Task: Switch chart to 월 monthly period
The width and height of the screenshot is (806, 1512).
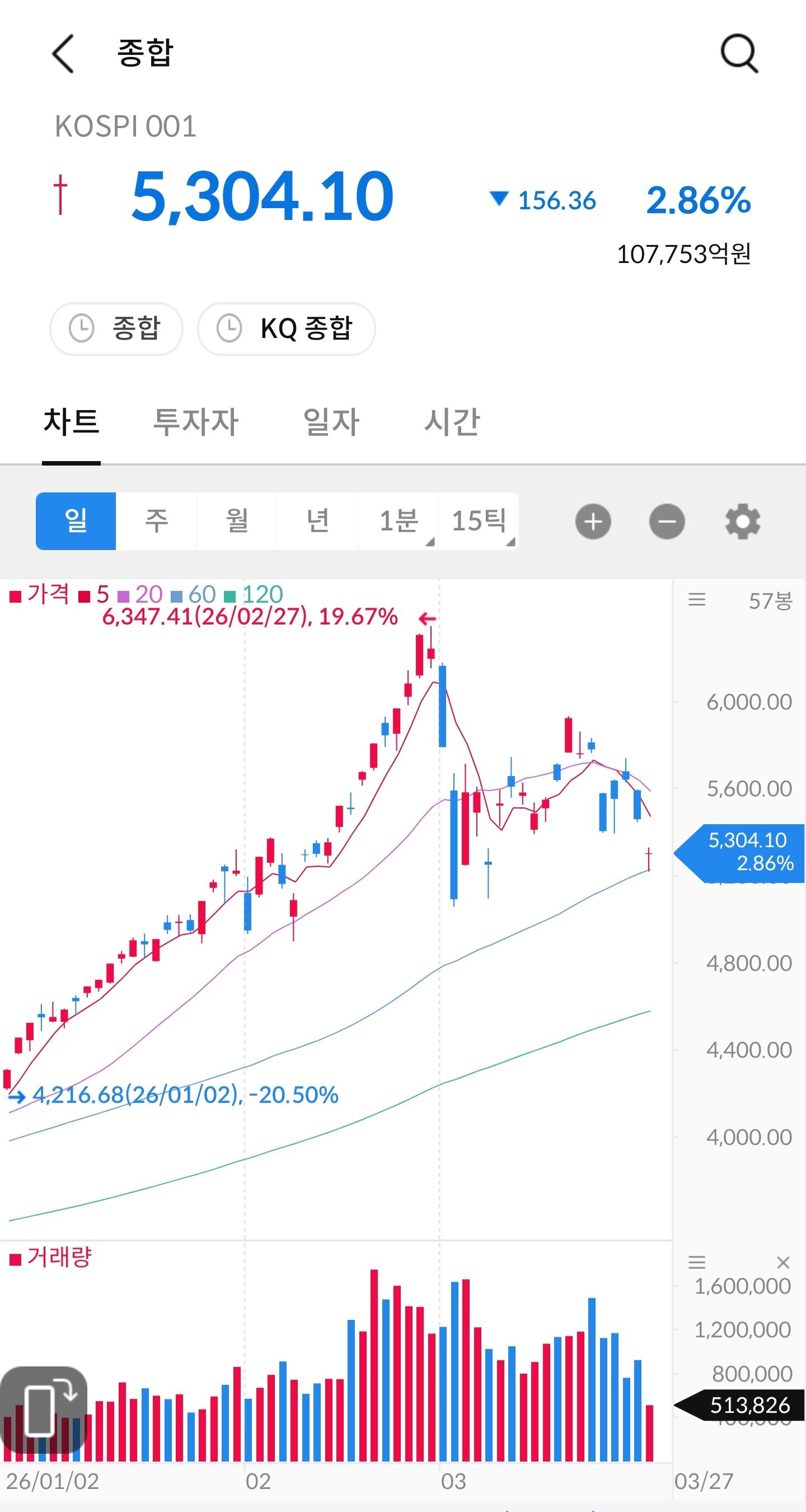Action: pos(237,521)
